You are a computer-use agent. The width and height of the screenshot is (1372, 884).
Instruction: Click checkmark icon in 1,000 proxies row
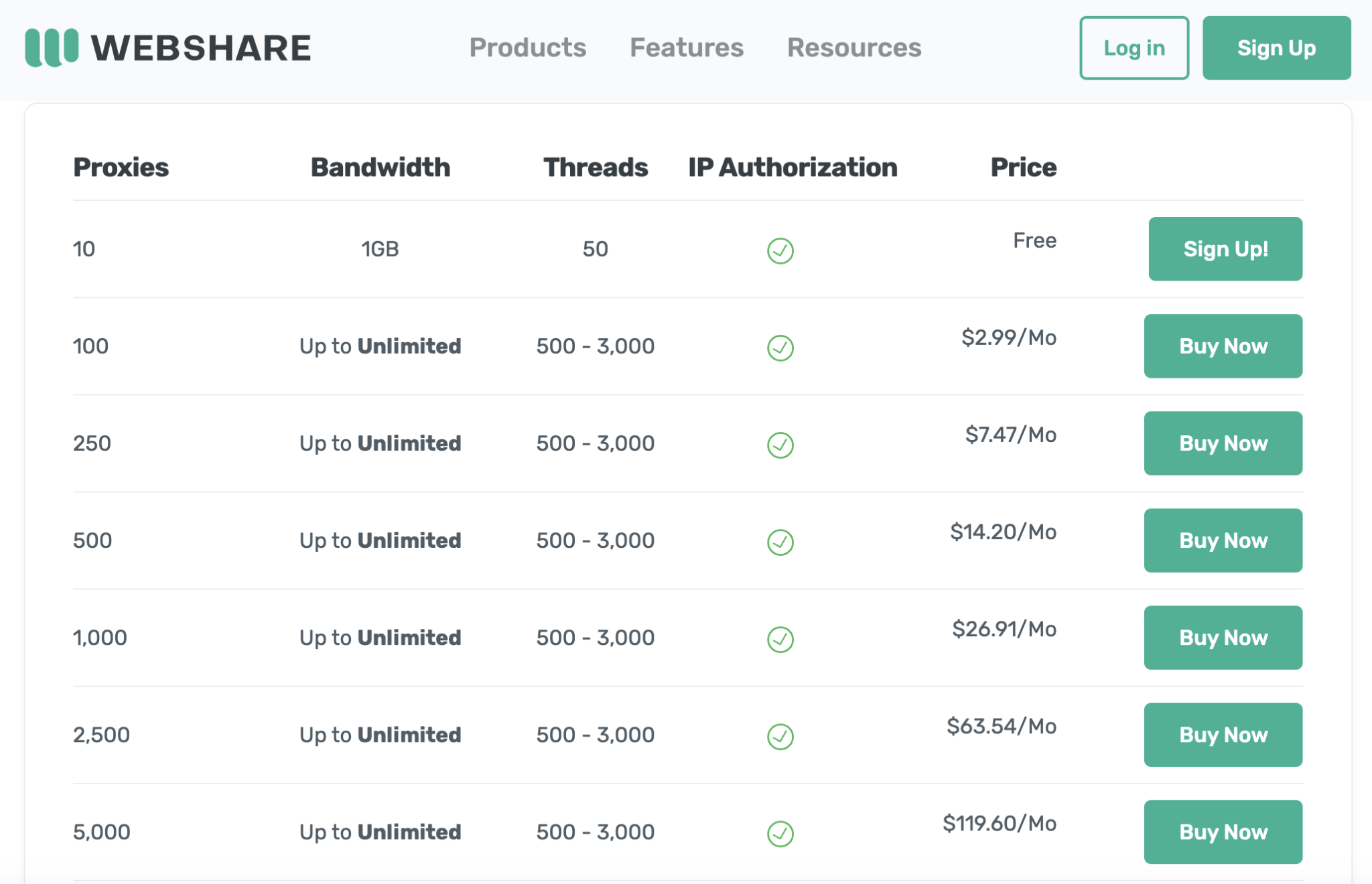(x=780, y=639)
